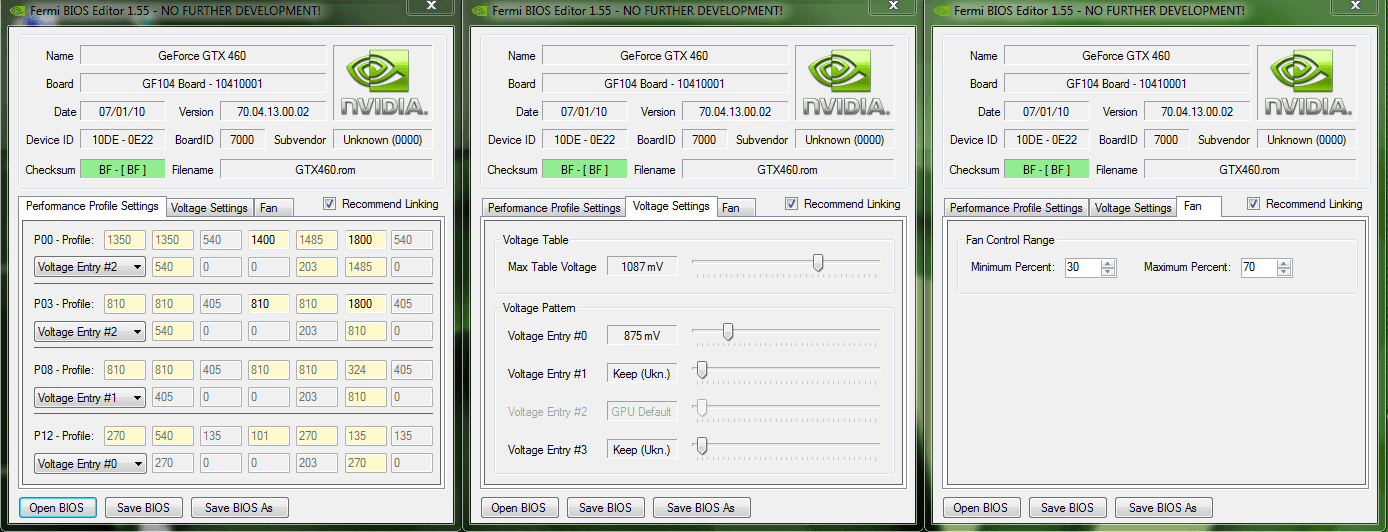Viewport: 1388px width, 532px height.
Task: Click Save BIOS in the Performance Profile window
Action: (x=143, y=508)
